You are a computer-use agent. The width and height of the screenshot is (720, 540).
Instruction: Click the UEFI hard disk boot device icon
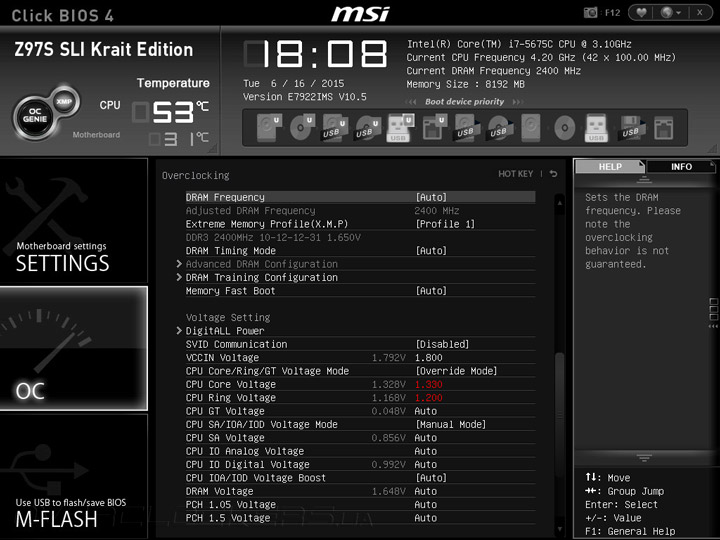point(269,127)
